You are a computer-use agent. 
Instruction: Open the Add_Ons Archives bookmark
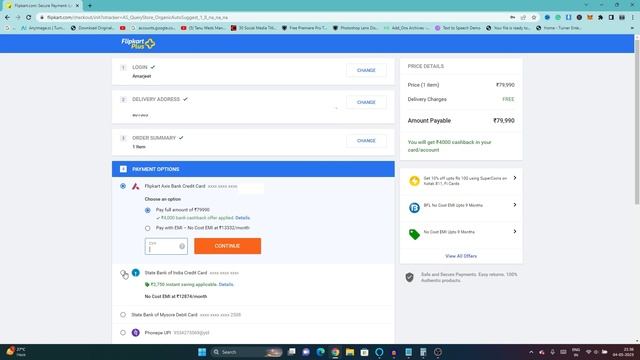pos(407,28)
